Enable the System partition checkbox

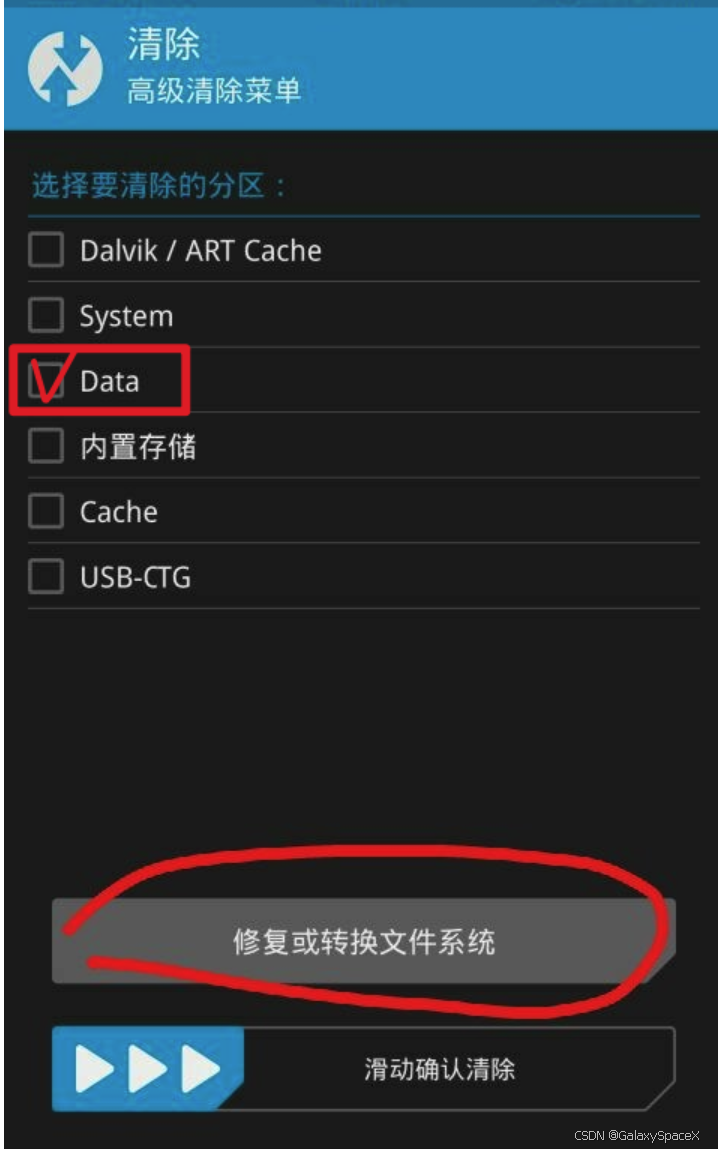point(45,315)
